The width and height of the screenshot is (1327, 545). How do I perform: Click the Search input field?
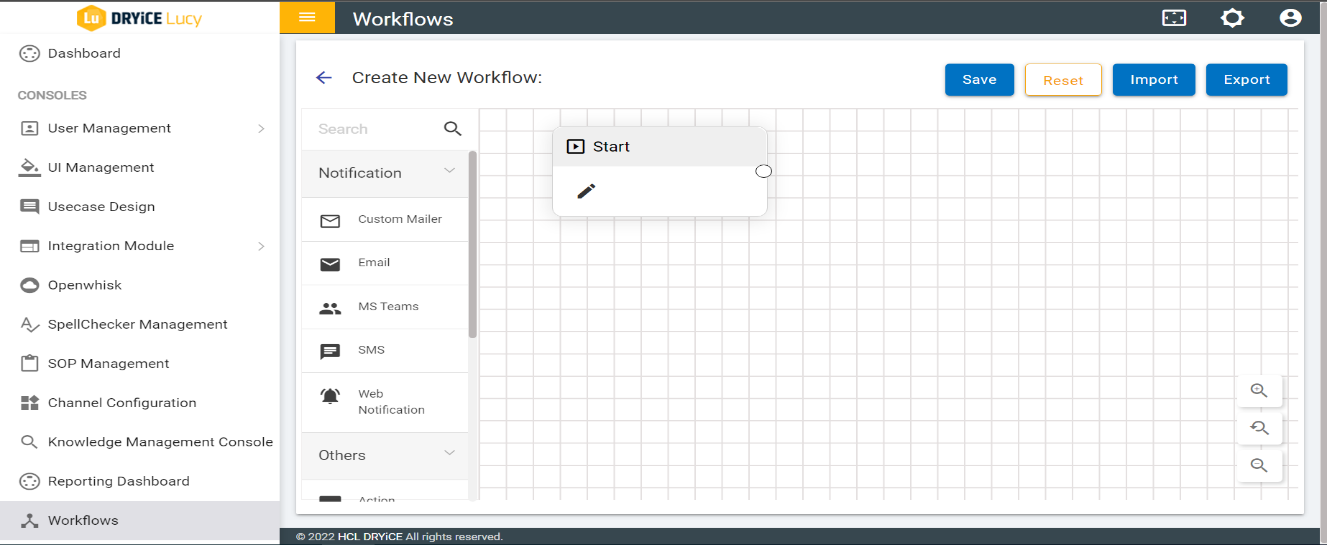(375, 129)
